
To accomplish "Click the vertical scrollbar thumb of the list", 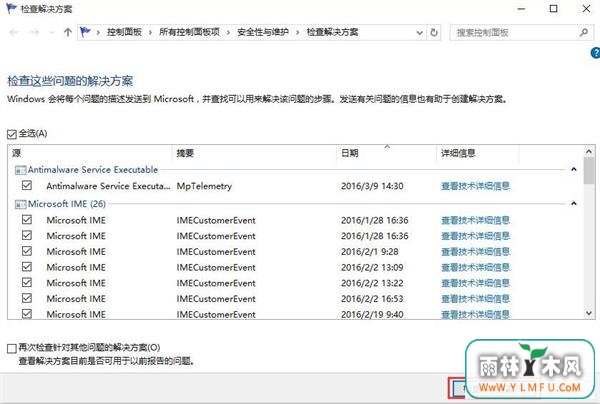I will click(589, 171).
